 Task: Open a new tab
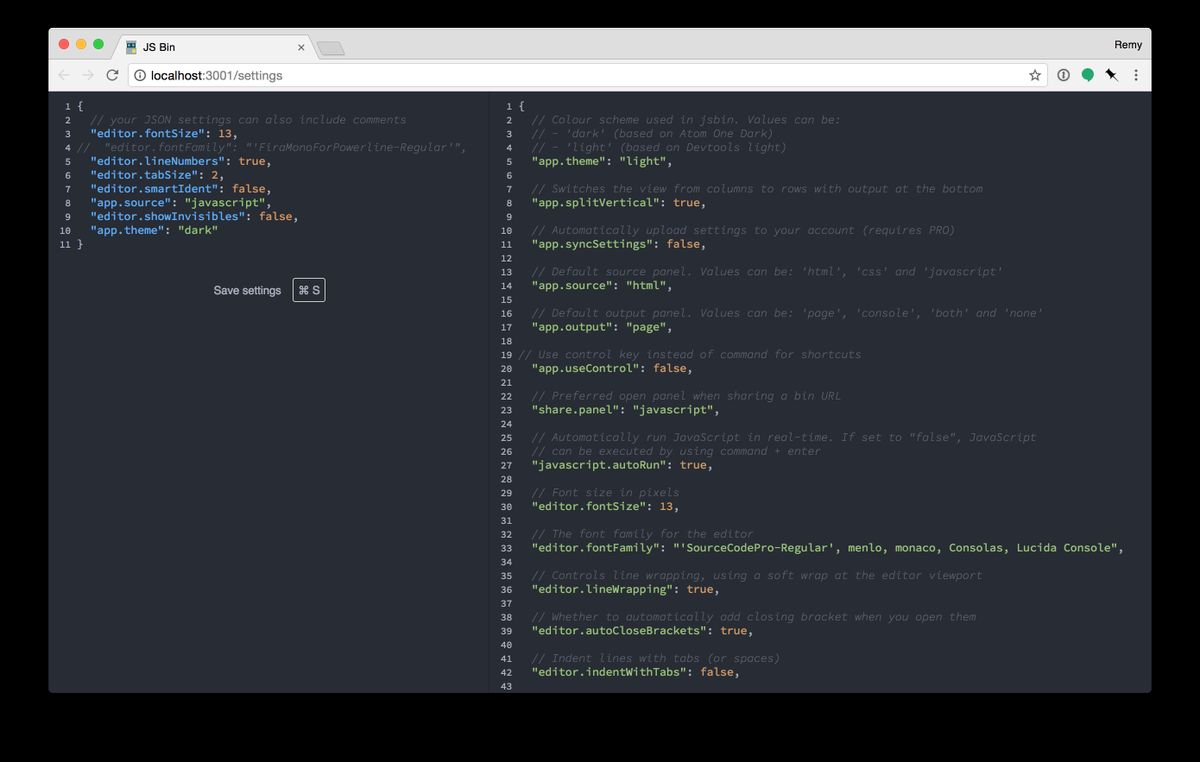(330, 48)
